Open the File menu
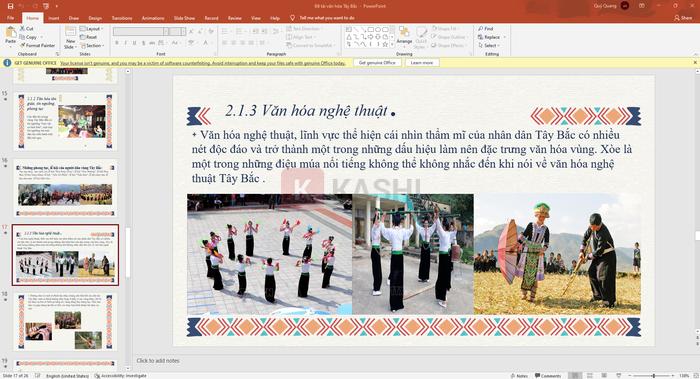This screenshot has height=379, width=700. 11,18
